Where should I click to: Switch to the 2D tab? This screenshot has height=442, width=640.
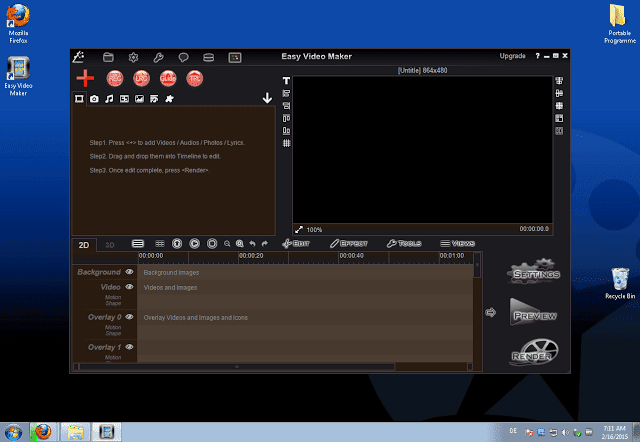click(x=84, y=245)
